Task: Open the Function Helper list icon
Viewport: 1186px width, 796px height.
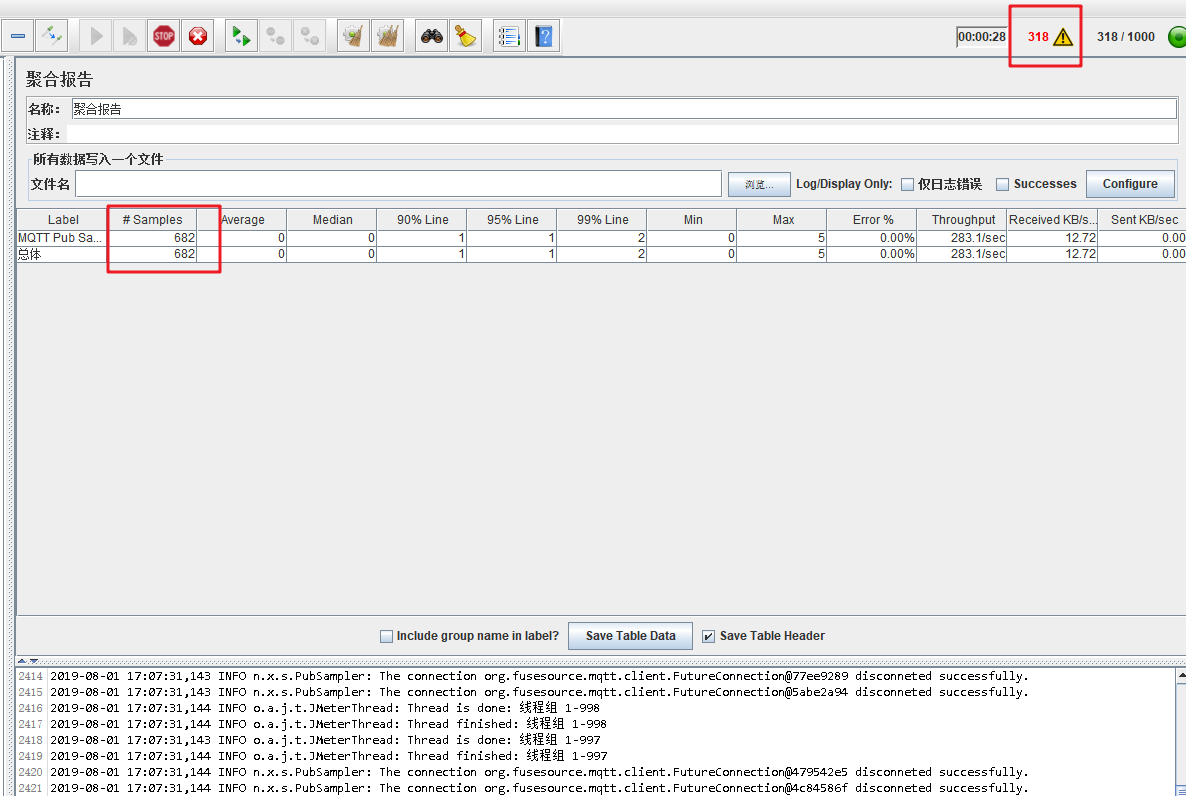Action: click(x=509, y=36)
